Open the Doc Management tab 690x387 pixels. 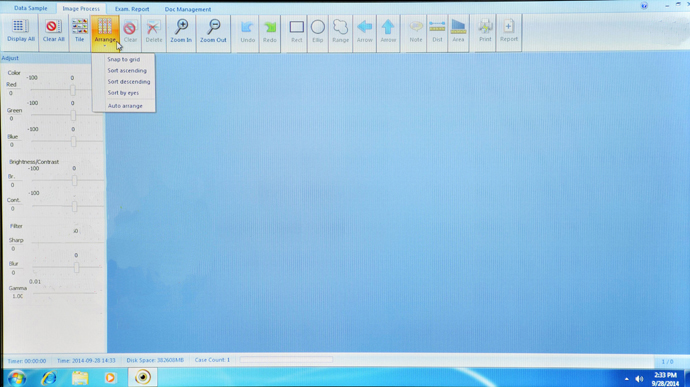188,9
